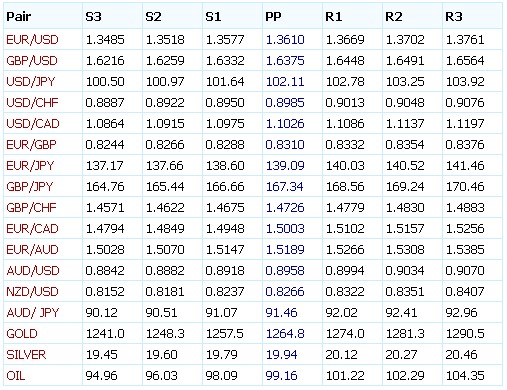Viewport: 507px width, 390px height.
Task: Select the AUD/ JPY pair label
Action: click(x=33, y=313)
